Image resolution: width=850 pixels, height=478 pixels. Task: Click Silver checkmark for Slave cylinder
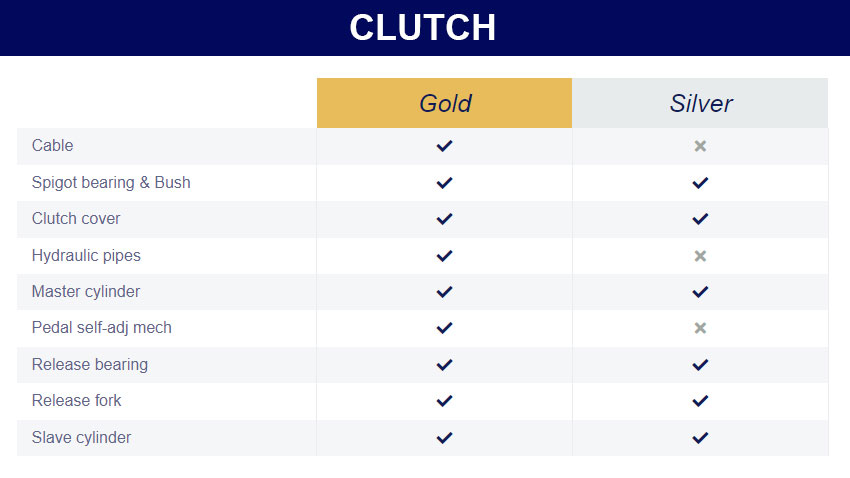pos(700,438)
